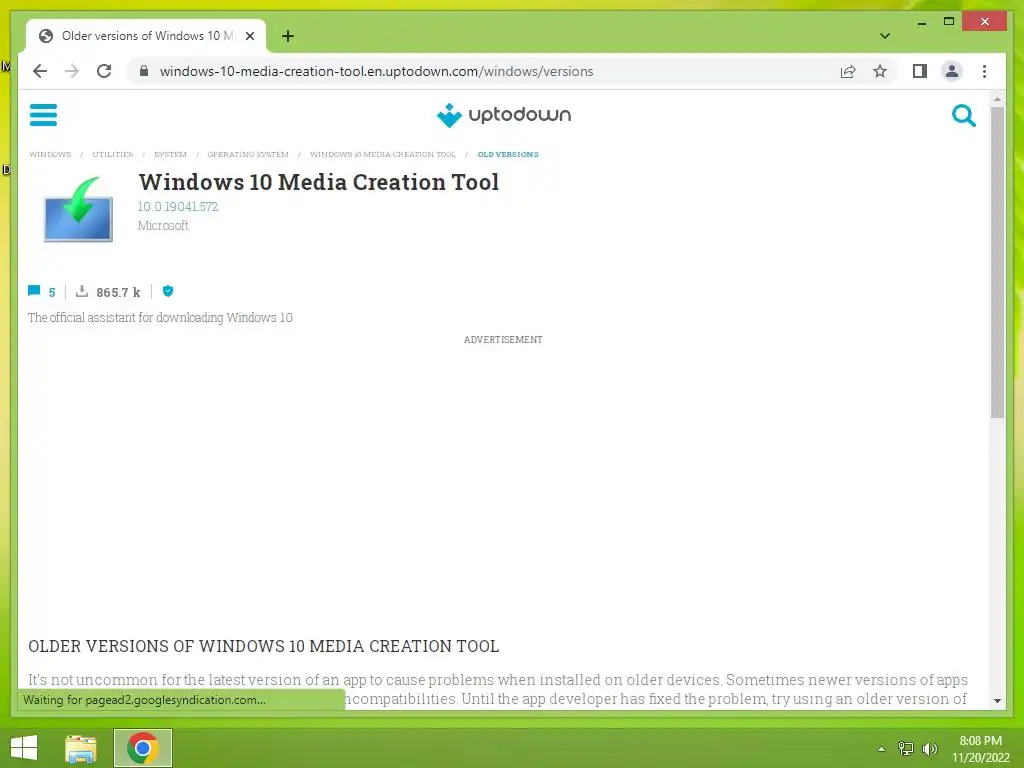Click the share this page icon
Screen dimensions: 1024x768
pos(848,71)
